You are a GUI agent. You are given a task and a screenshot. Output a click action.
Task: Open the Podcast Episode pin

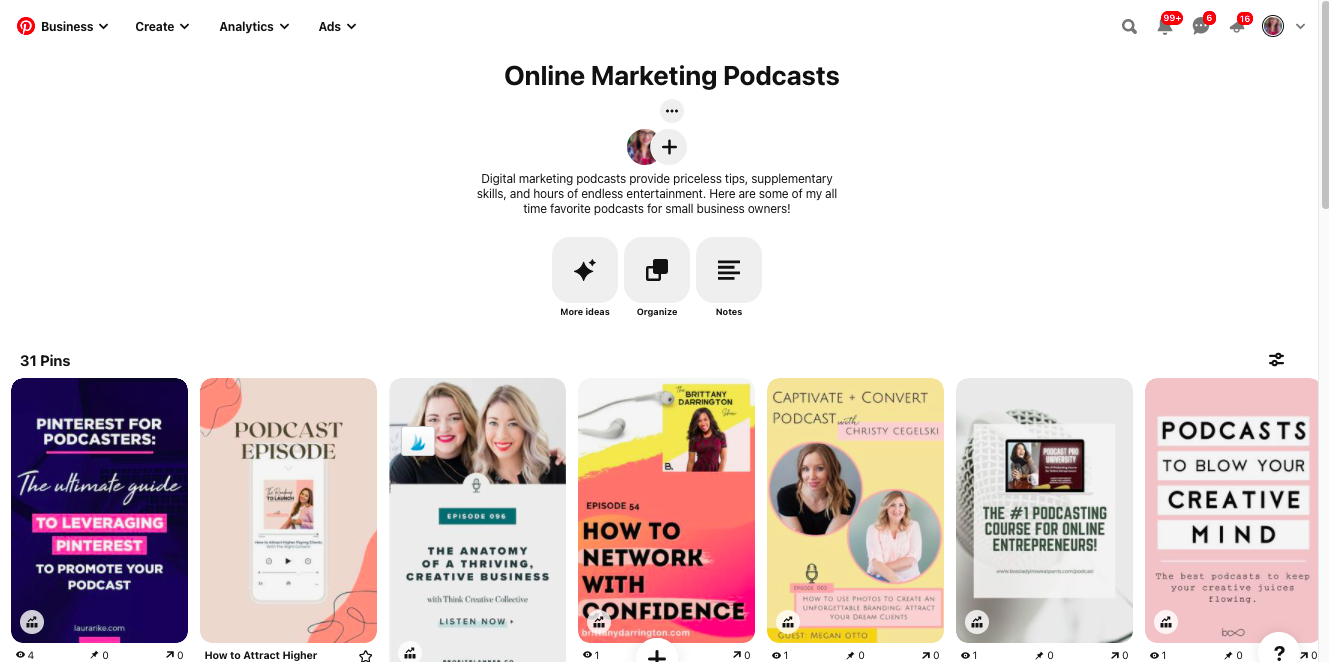[288, 510]
